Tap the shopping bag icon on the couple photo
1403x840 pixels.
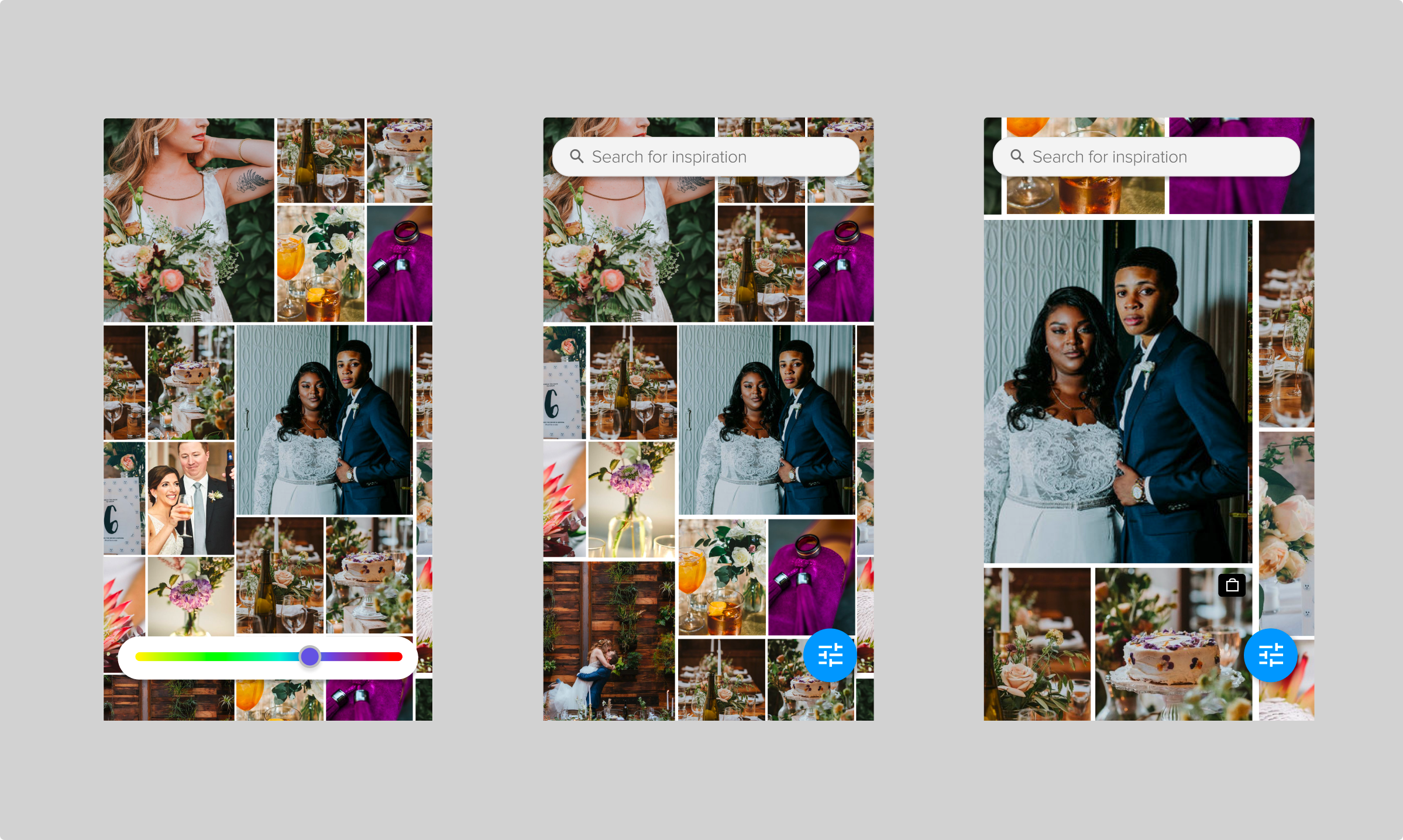1233,585
